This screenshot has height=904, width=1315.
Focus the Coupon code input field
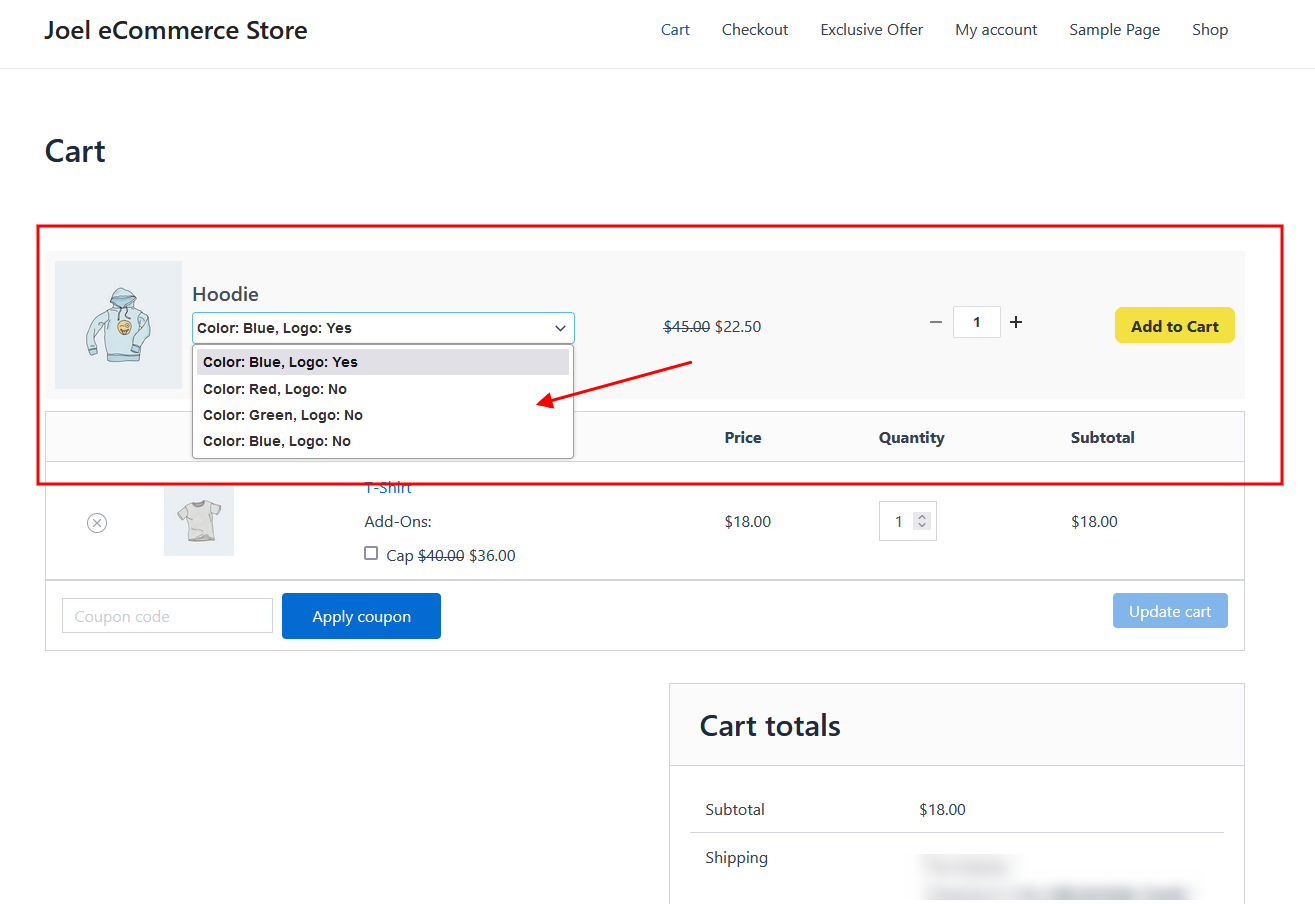[x=167, y=616]
